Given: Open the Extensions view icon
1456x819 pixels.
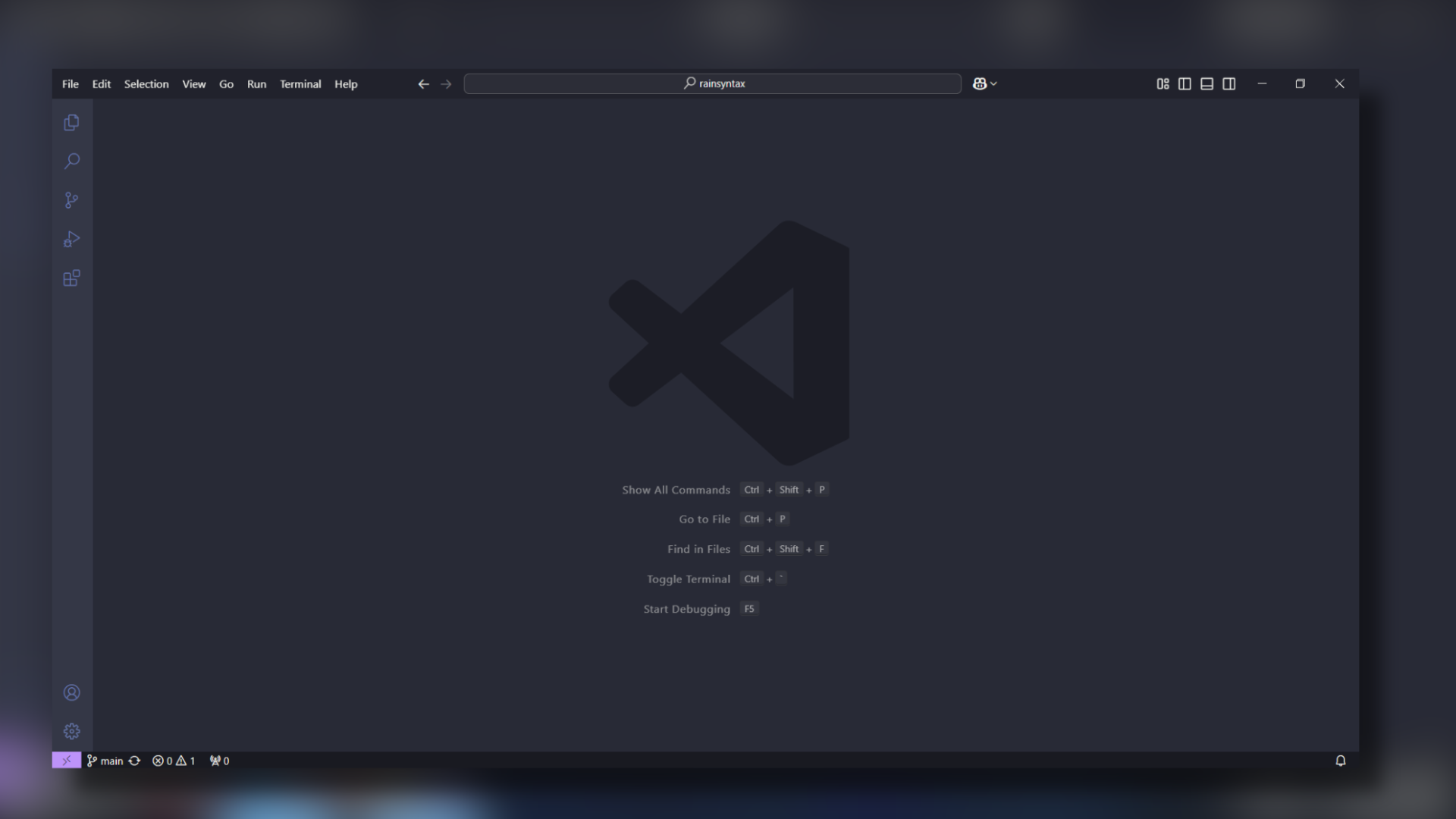Looking at the screenshot, I should click(x=71, y=278).
